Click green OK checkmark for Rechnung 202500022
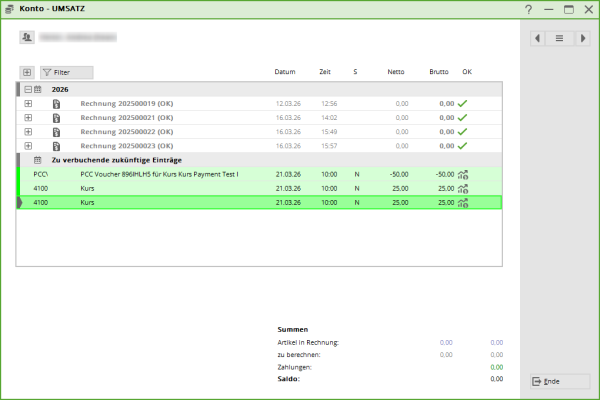Screen dimensions: 600x400 click(x=463, y=131)
